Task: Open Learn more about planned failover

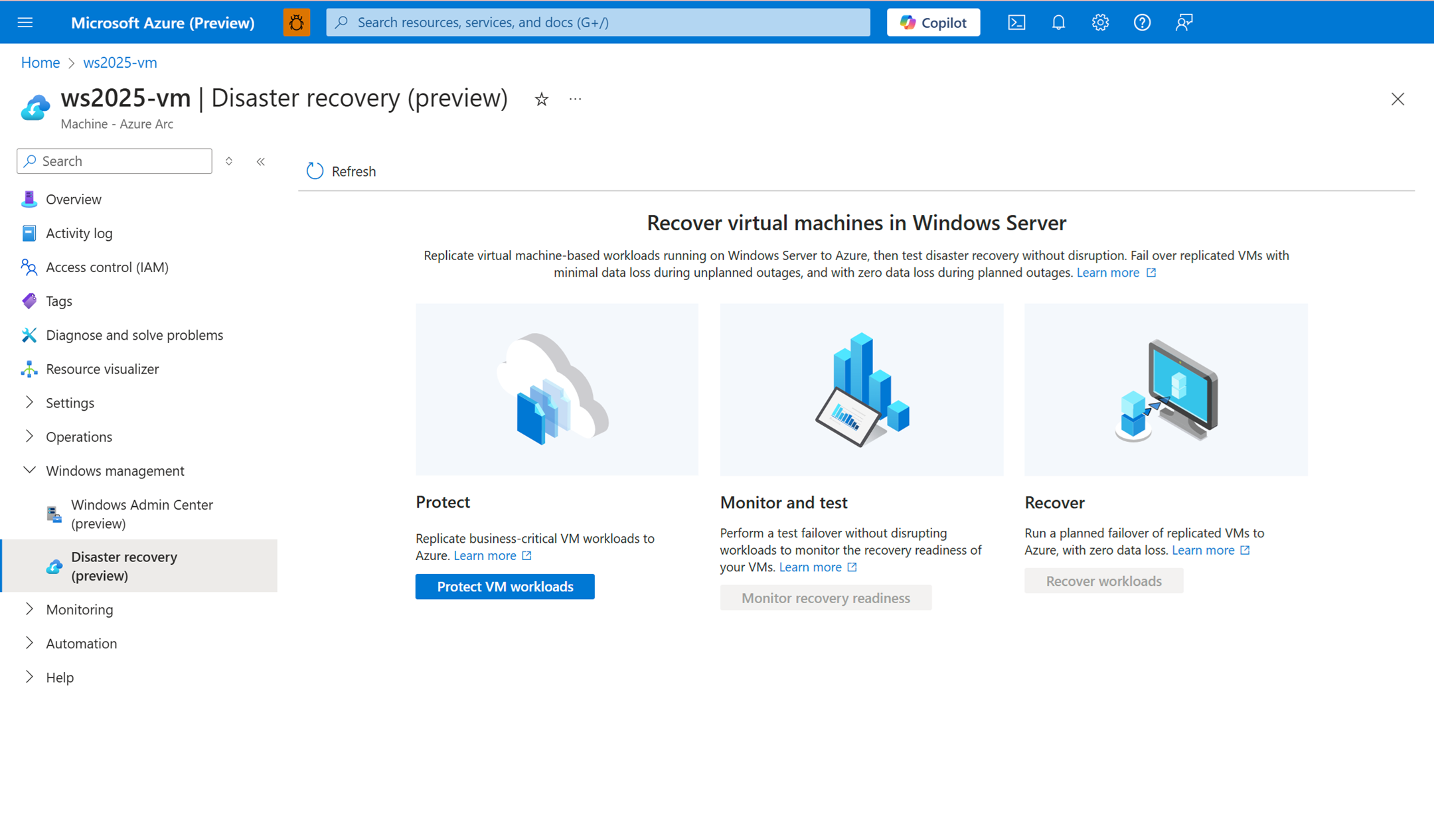Action: [1204, 550]
